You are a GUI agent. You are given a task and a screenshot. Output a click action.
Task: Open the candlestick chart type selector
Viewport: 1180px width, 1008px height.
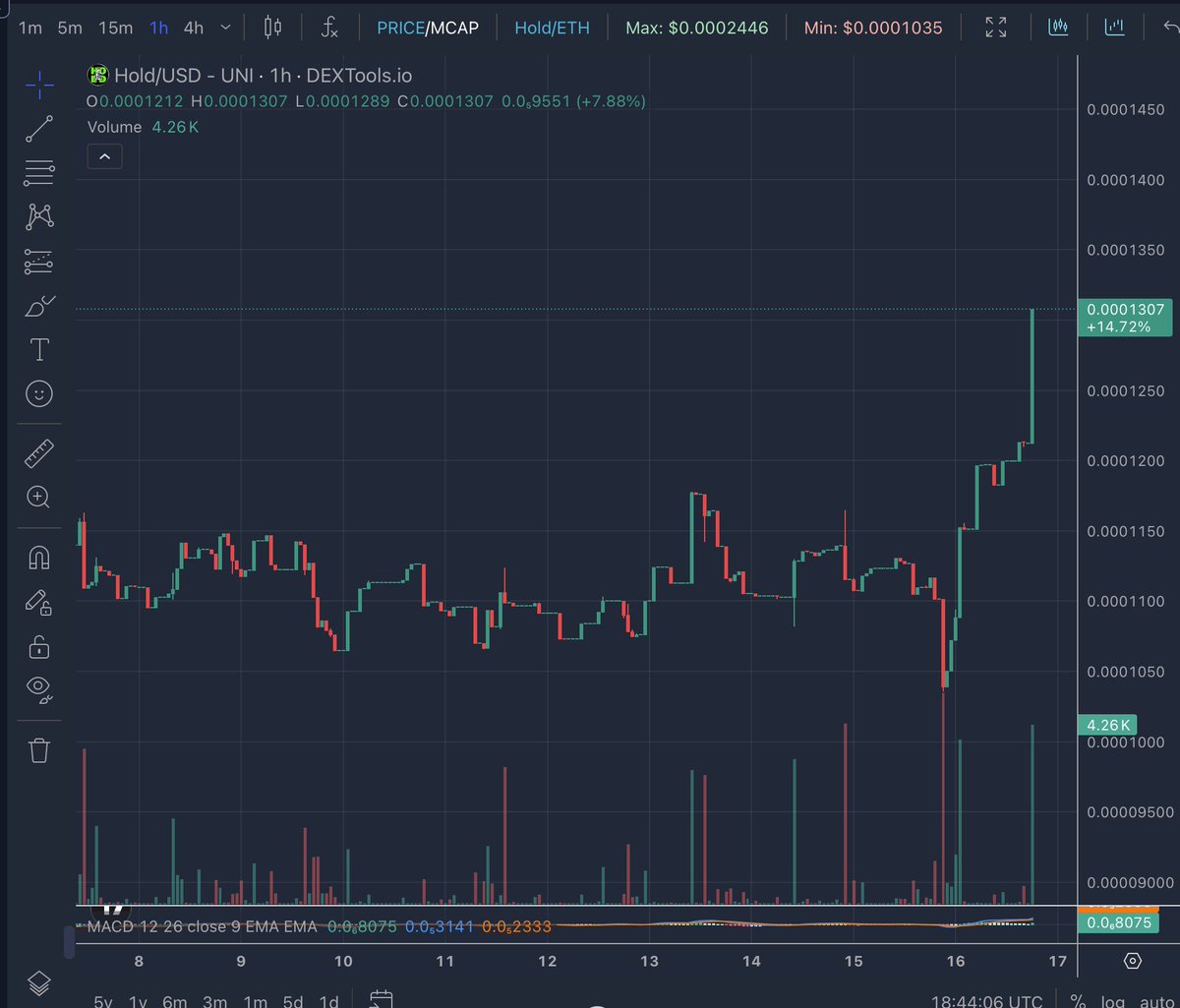point(274,28)
